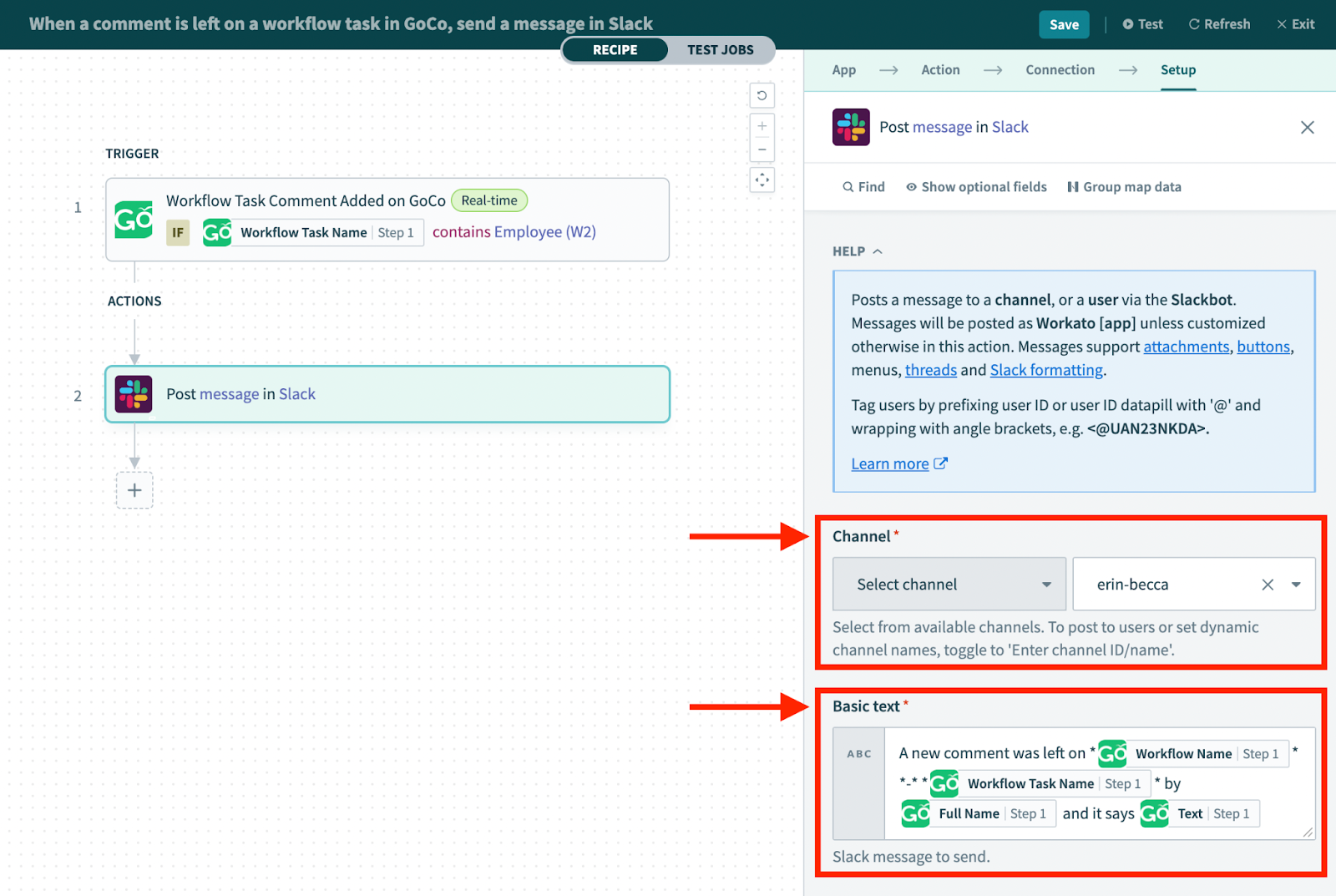Screen dimensions: 1336x896
Task: Save the recipe
Action: pos(1064,24)
